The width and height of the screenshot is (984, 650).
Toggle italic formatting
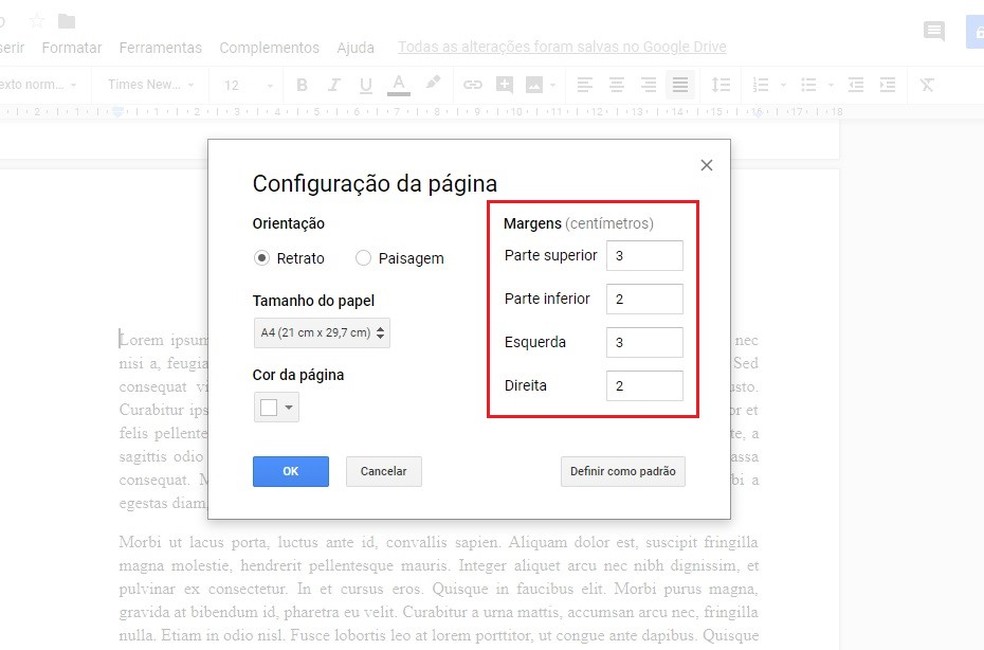(x=334, y=85)
